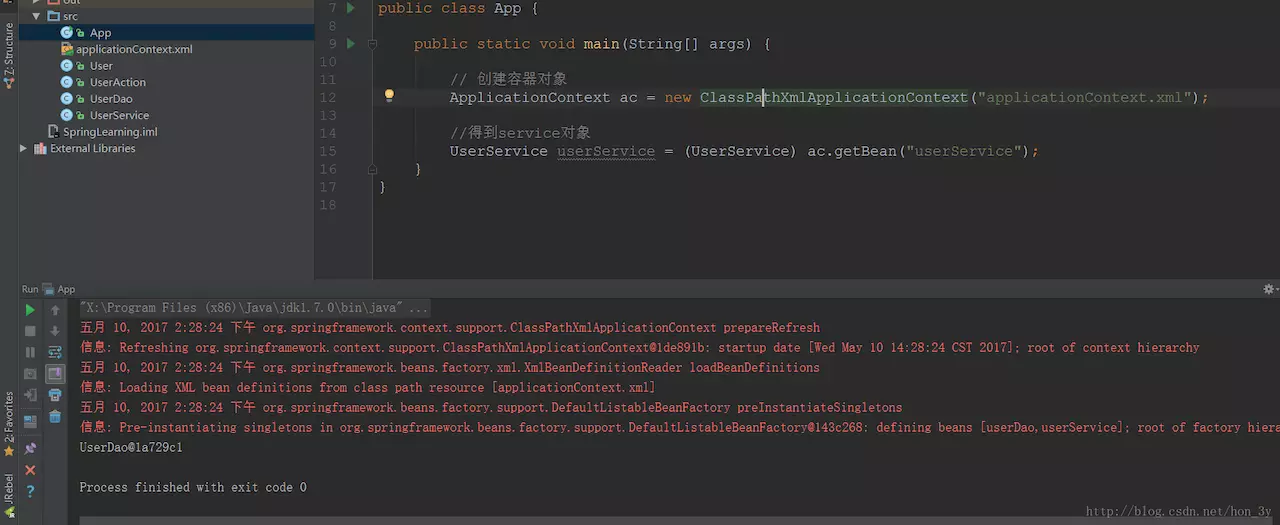
Task: Click "Process finished with exit code 0"
Action: pos(193,487)
